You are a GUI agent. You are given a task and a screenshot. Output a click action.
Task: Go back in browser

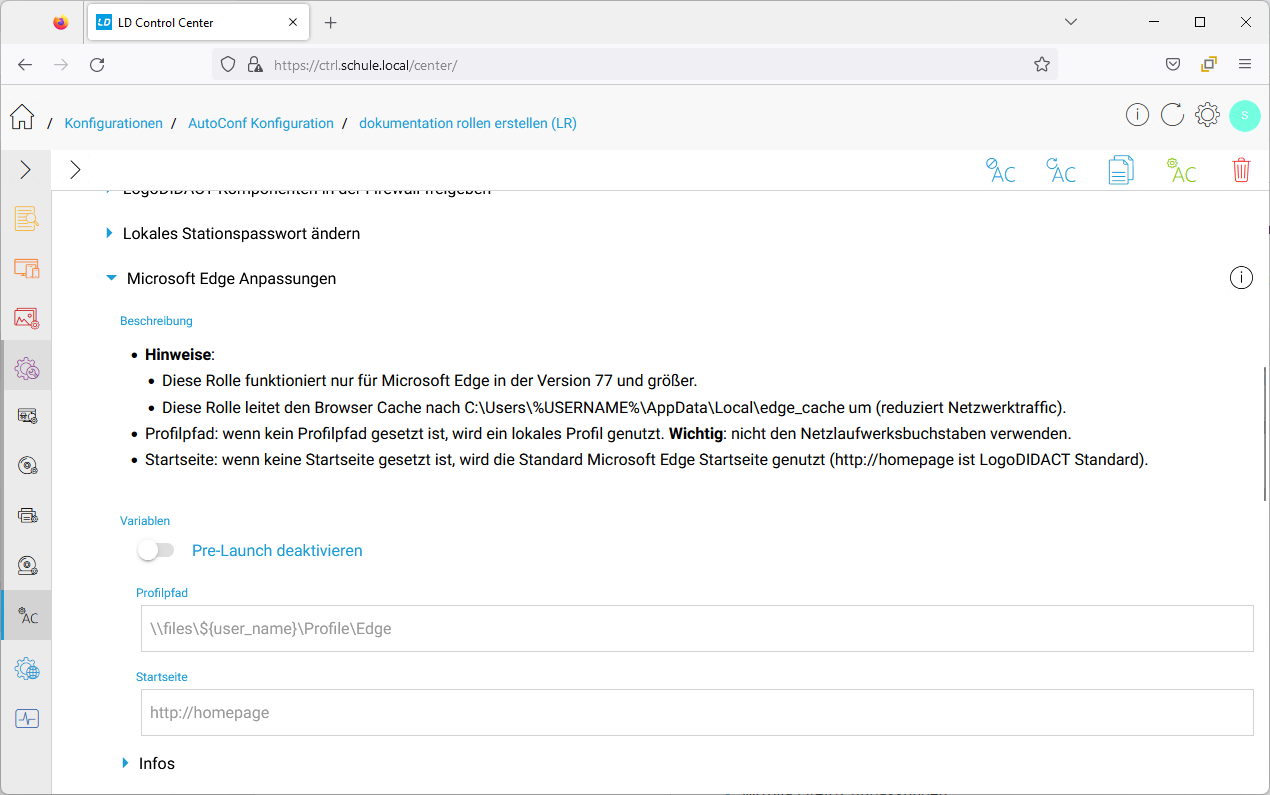click(x=25, y=64)
